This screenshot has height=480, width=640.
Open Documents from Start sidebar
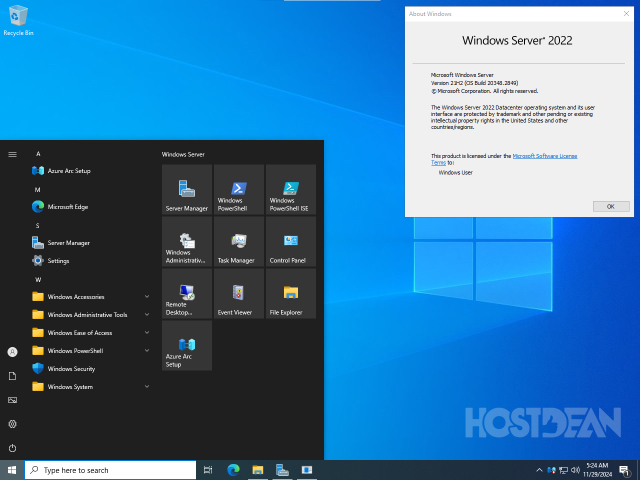click(x=12, y=376)
